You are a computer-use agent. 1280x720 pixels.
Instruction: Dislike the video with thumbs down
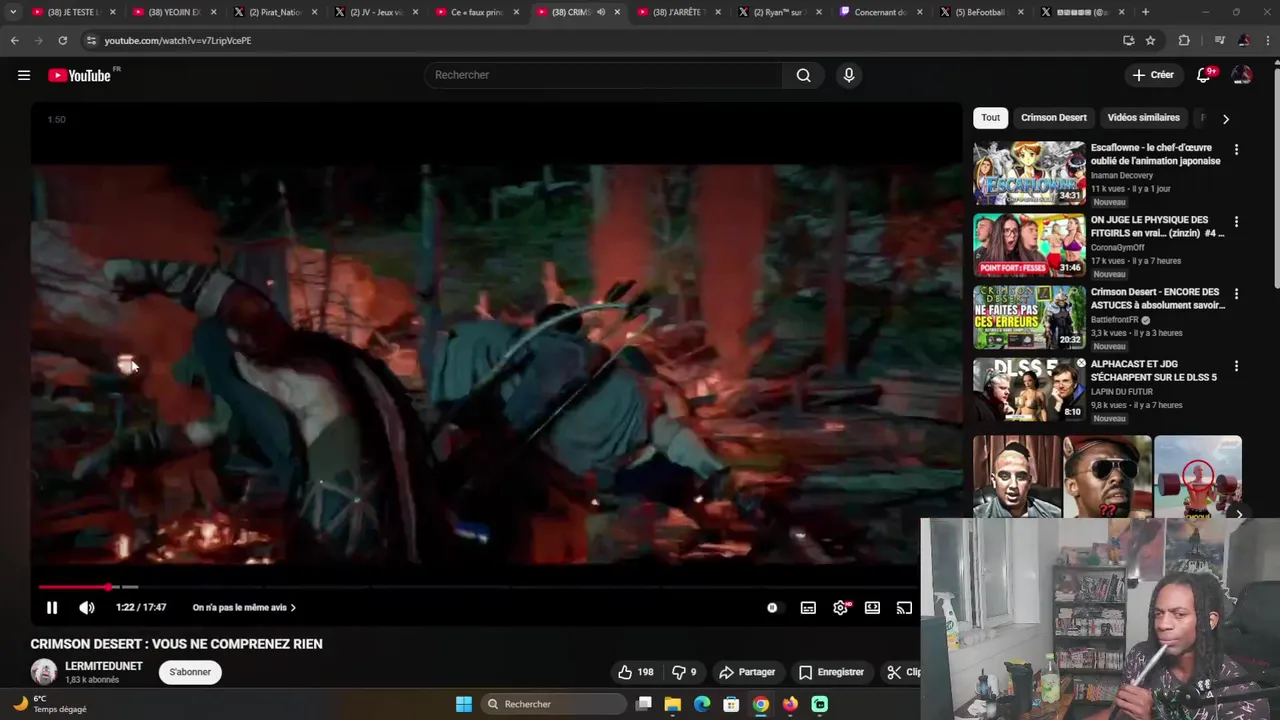pos(684,672)
